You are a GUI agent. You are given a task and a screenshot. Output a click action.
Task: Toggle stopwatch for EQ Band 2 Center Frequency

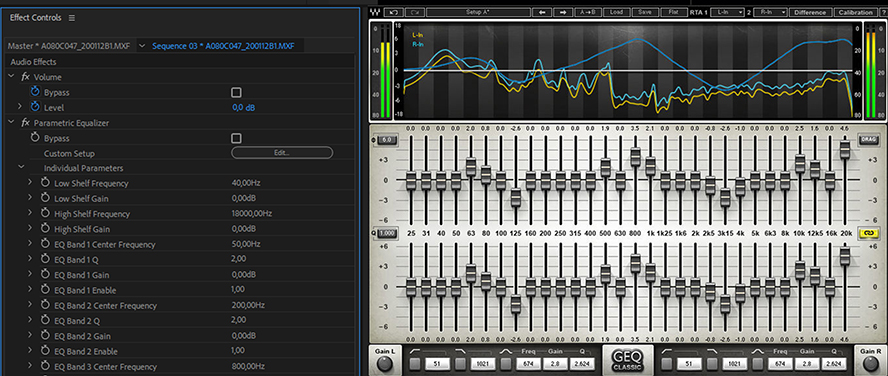coord(45,305)
